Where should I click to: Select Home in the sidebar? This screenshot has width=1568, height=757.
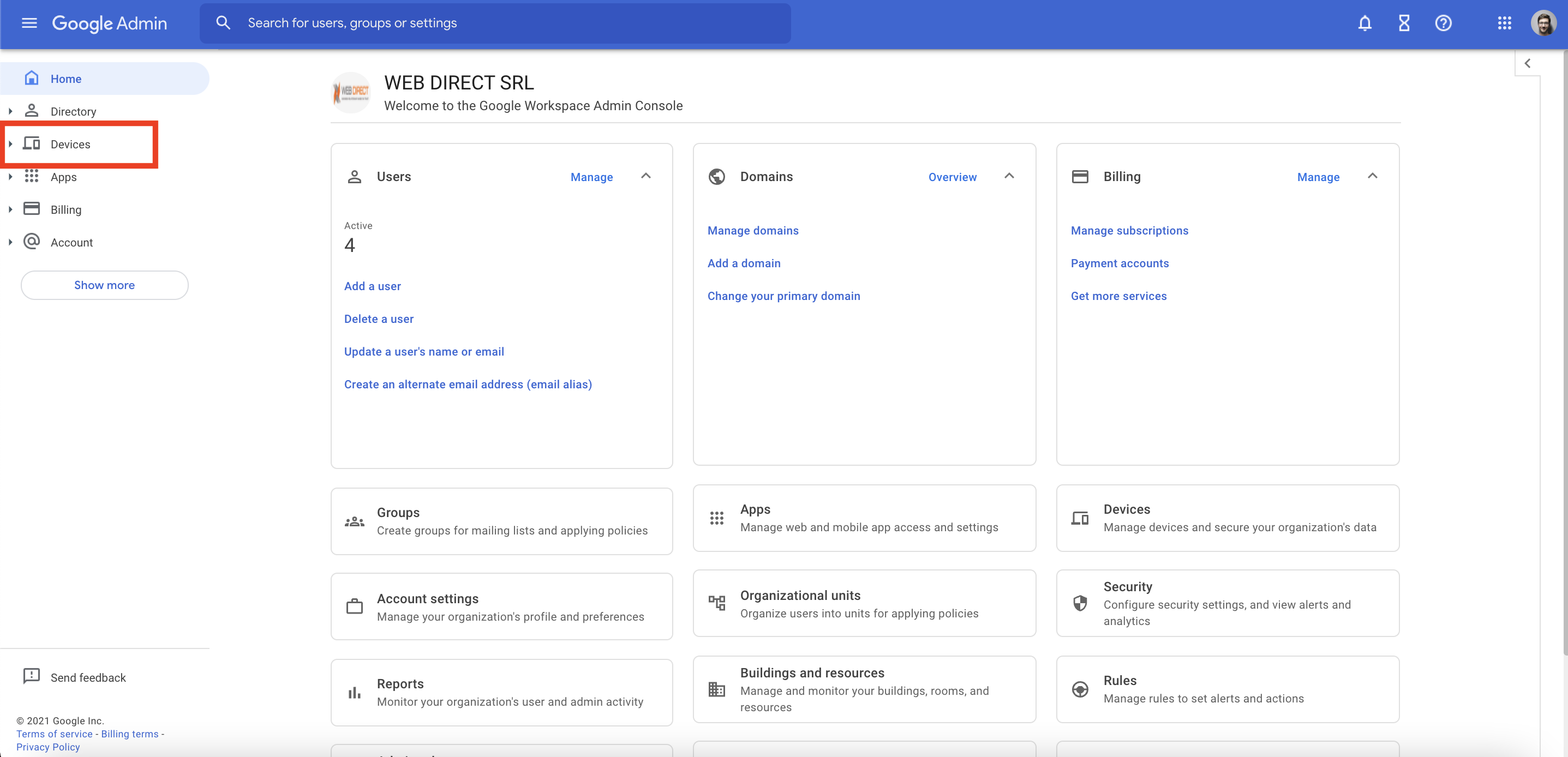pyautogui.click(x=65, y=79)
